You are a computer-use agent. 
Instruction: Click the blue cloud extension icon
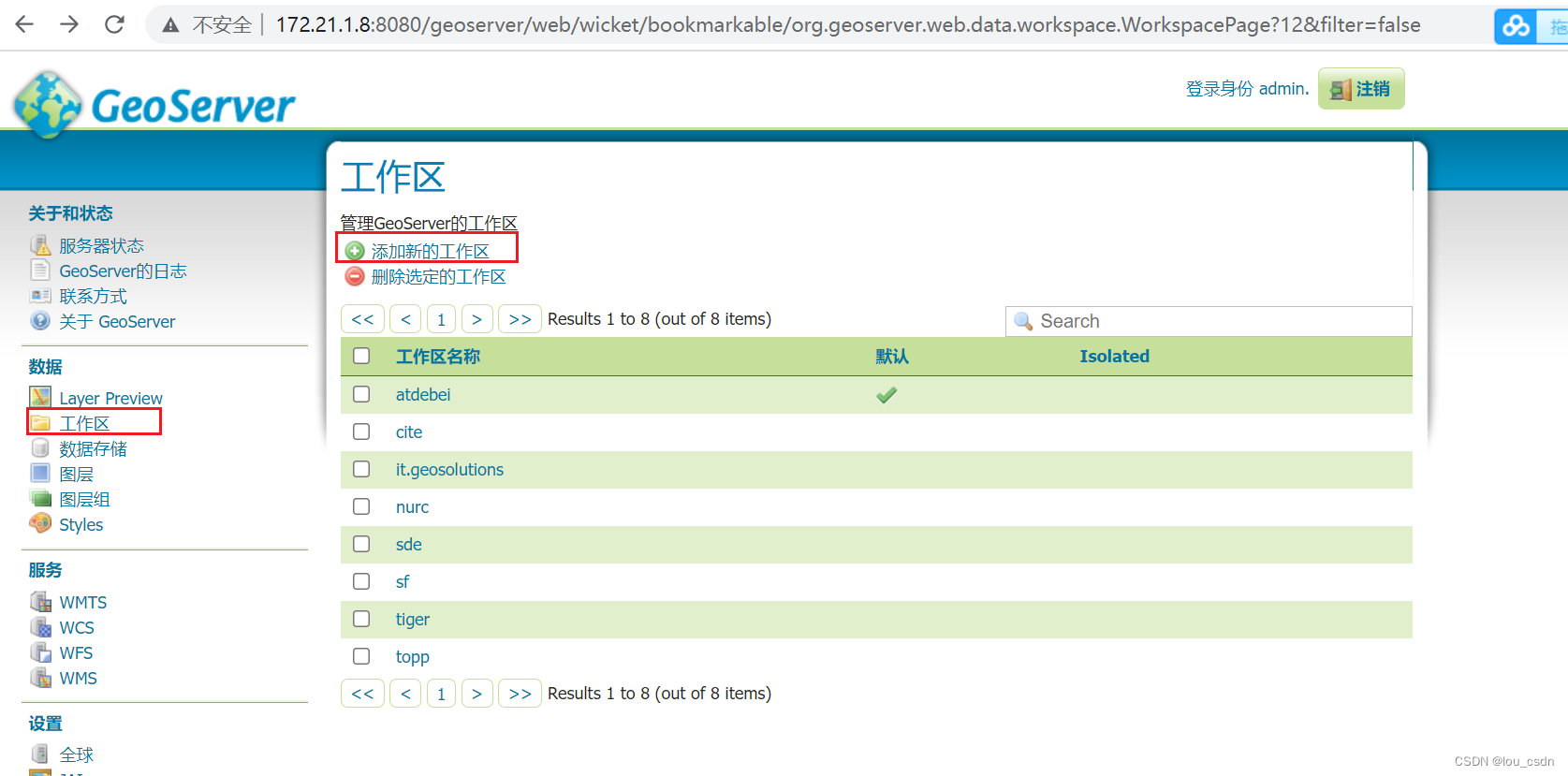pos(1516,26)
